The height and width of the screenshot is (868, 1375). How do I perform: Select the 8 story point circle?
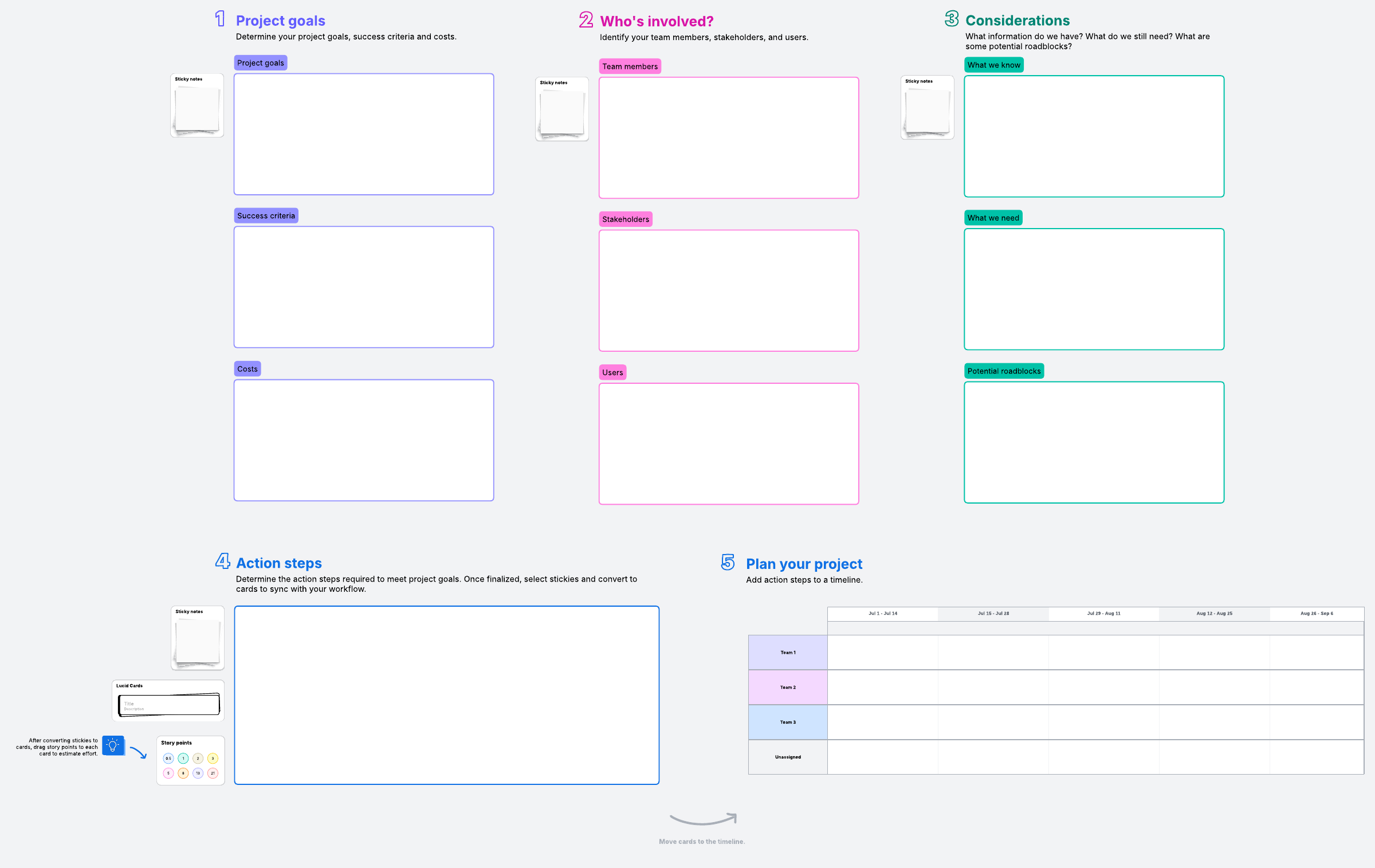point(183,773)
